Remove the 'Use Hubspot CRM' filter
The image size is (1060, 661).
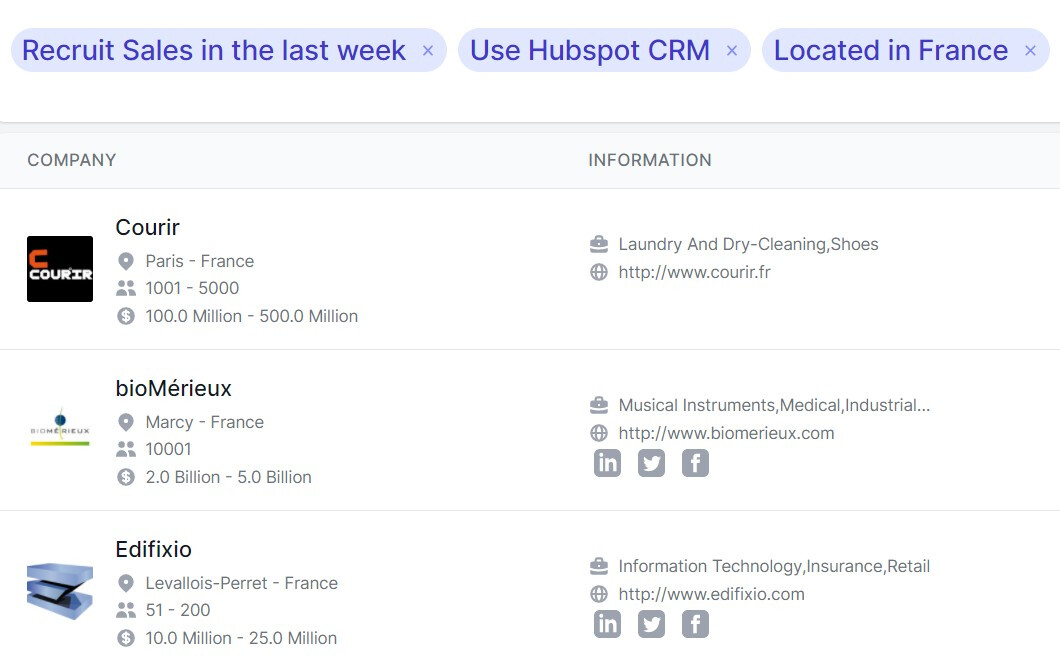(732, 51)
